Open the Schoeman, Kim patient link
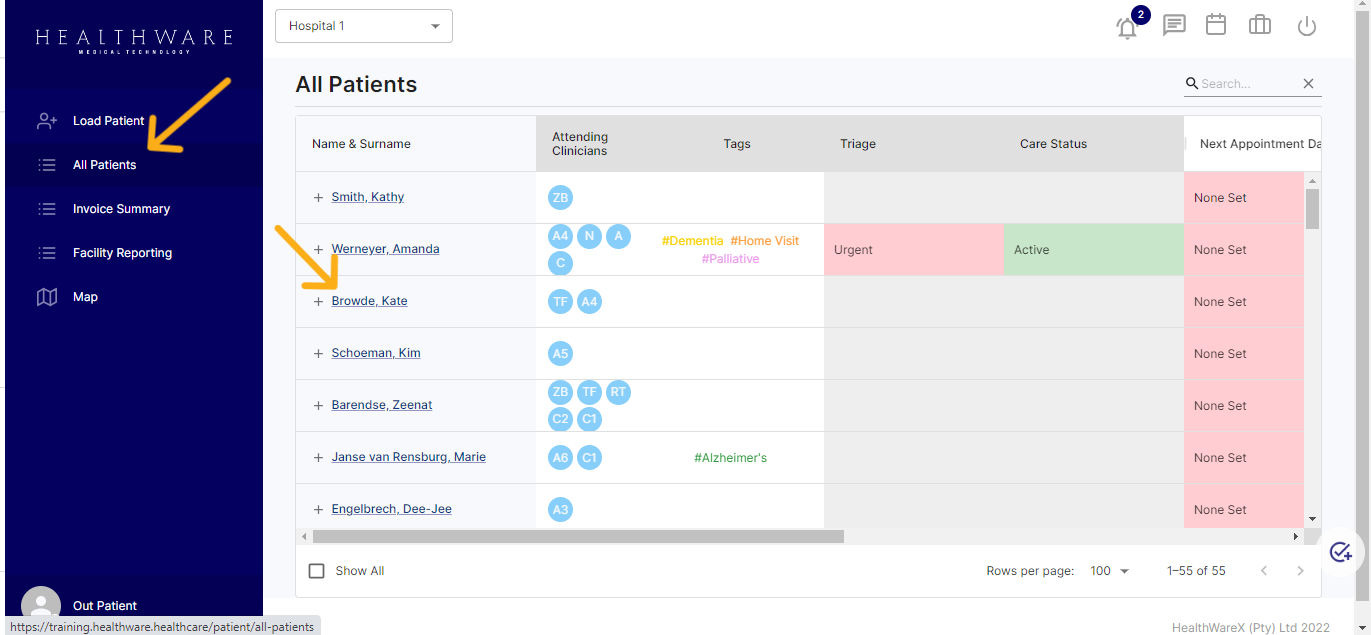The image size is (1371, 635). (x=376, y=353)
